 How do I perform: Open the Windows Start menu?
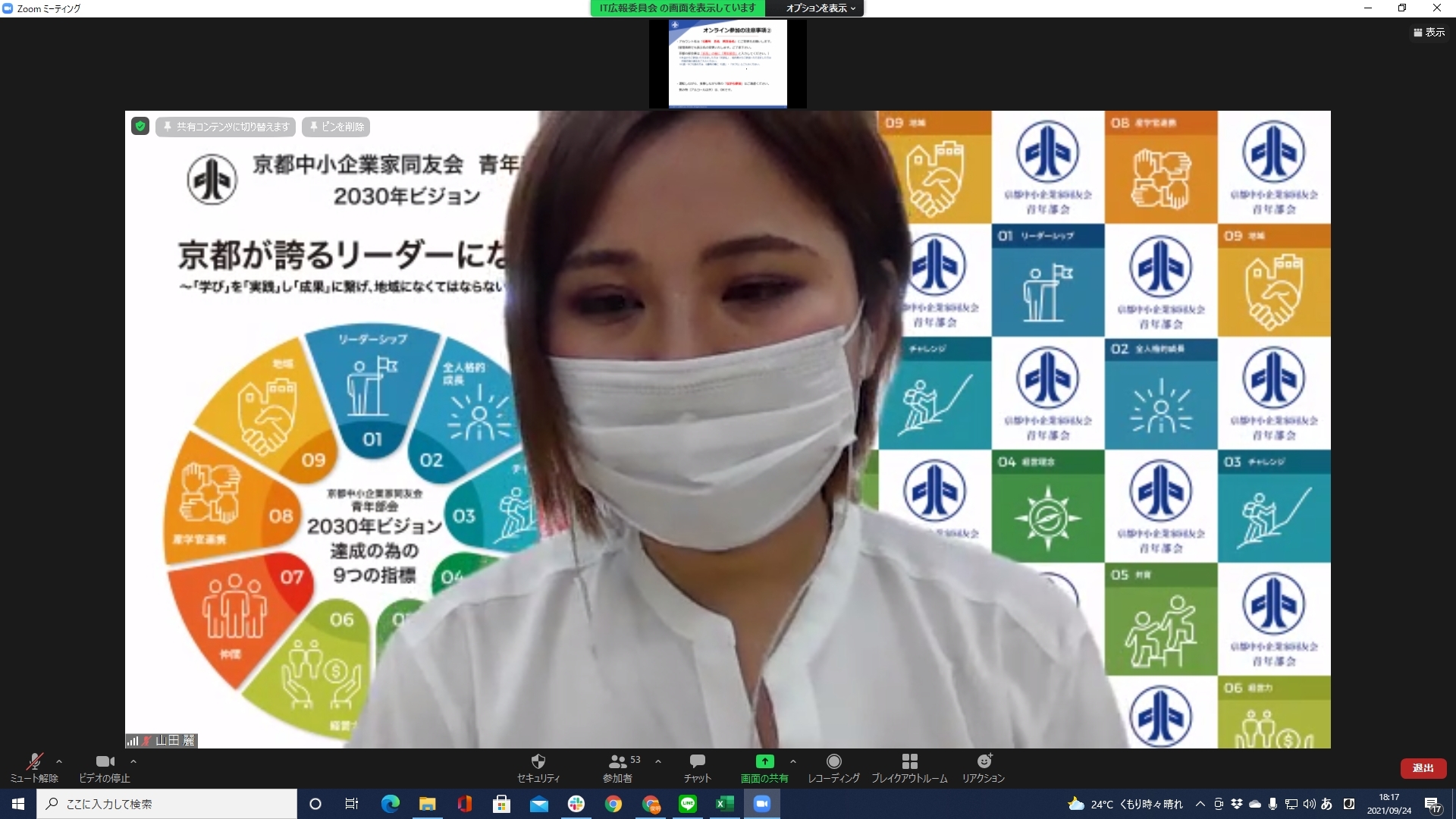pyautogui.click(x=18, y=804)
